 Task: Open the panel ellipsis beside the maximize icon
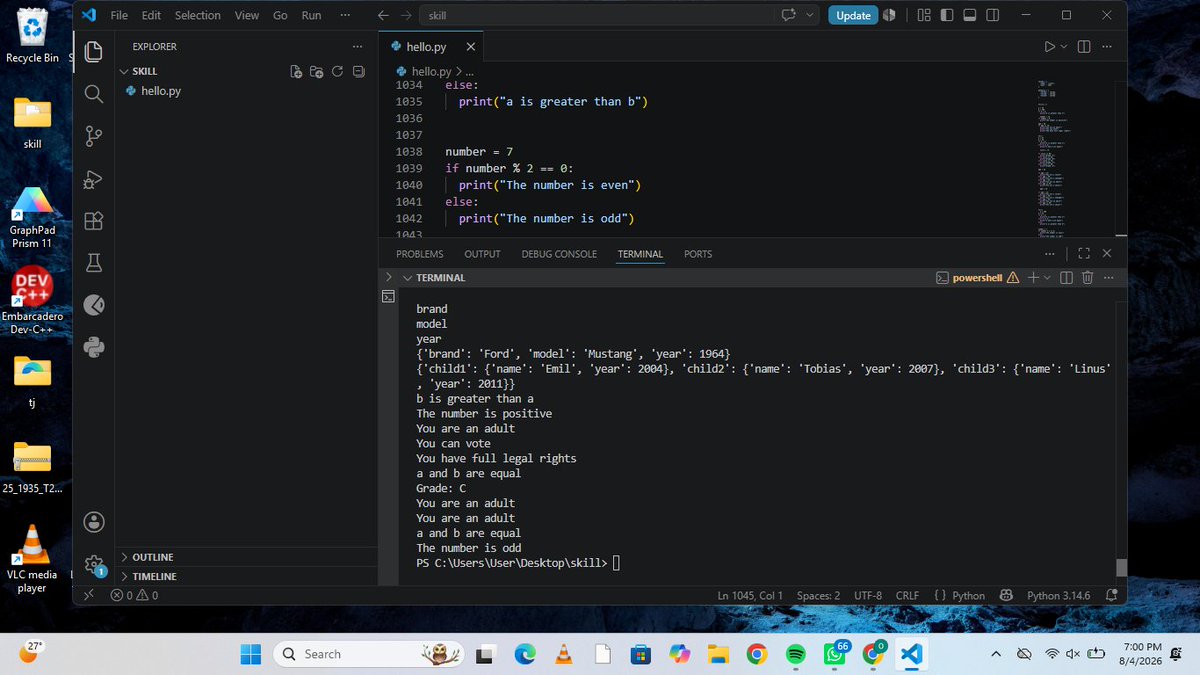tap(1049, 254)
